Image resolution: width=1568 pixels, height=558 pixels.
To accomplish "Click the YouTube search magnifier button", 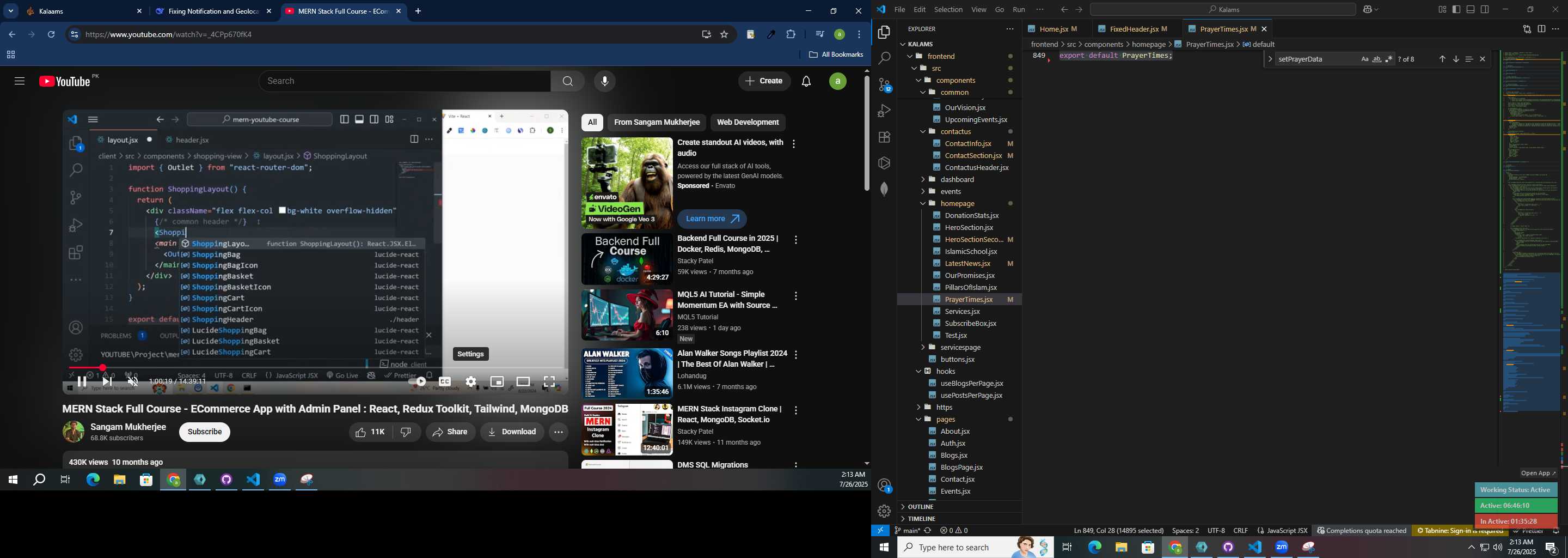I will click(567, 82).
